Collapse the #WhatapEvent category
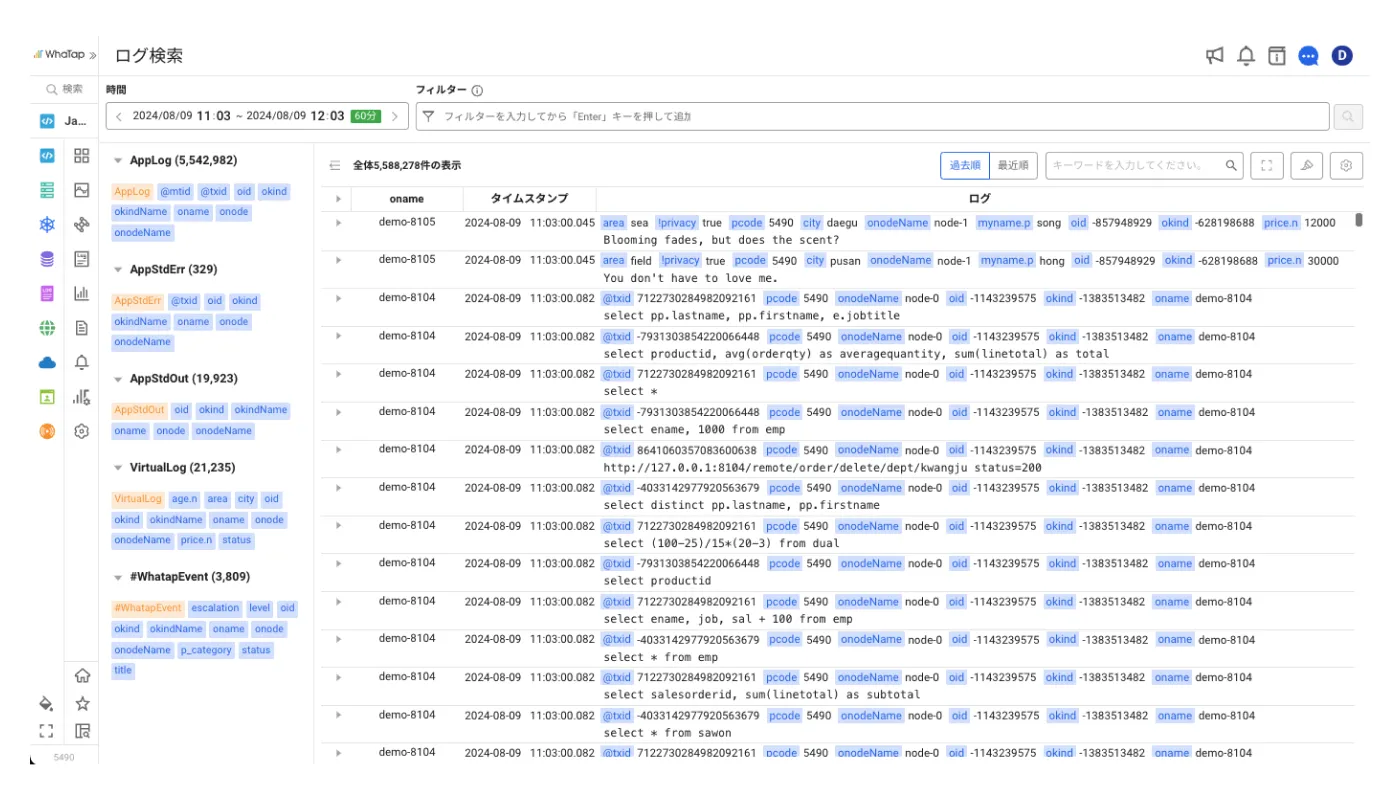Image resolution: width=1400 pixels, height=800 pixels. tap(118, 577)
